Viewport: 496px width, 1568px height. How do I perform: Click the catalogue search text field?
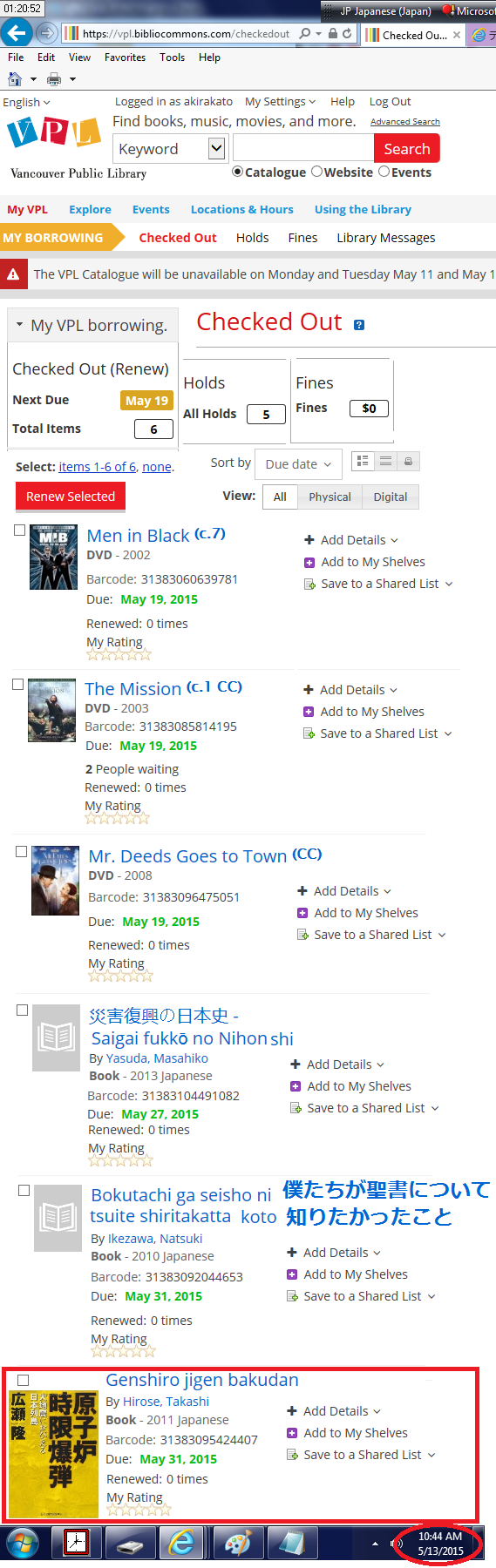(x=303, y=149)
